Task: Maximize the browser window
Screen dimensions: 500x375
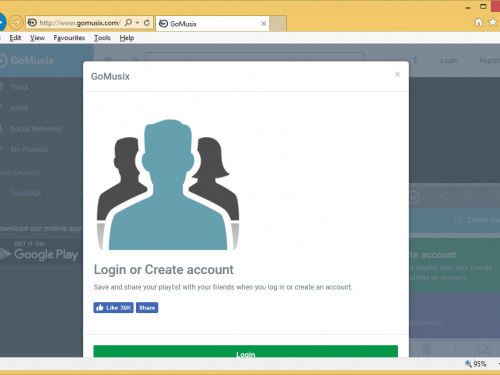Action: pyautogui.click(x=483, y=6)
